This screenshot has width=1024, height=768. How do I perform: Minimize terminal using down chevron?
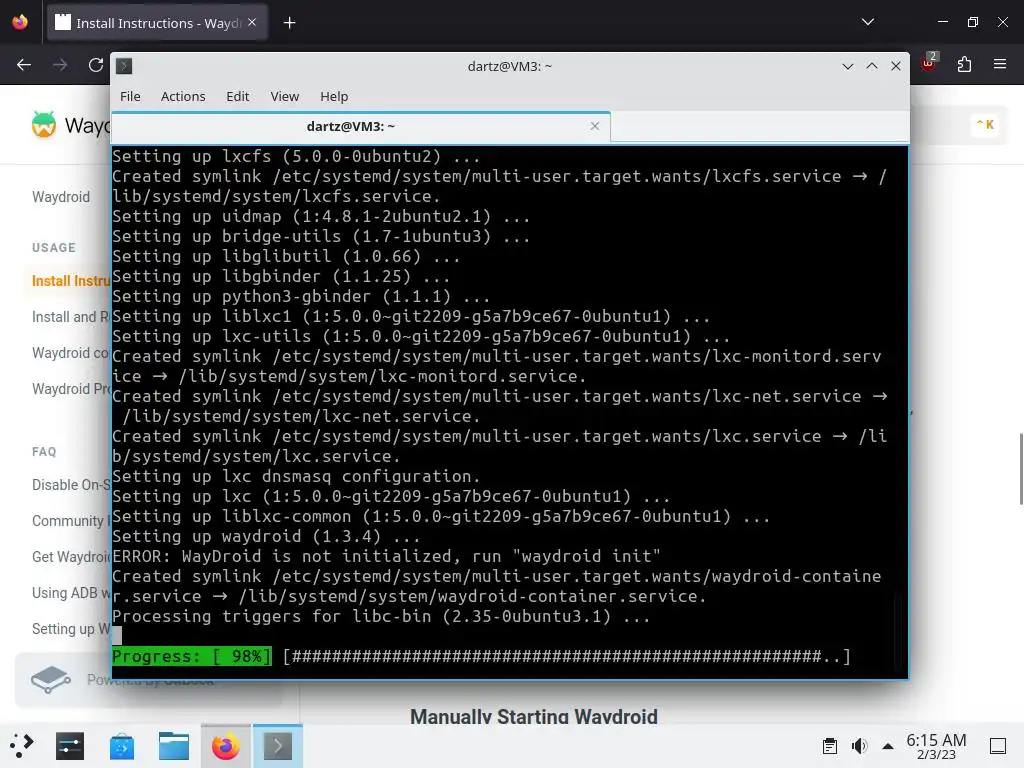(848, 66)
